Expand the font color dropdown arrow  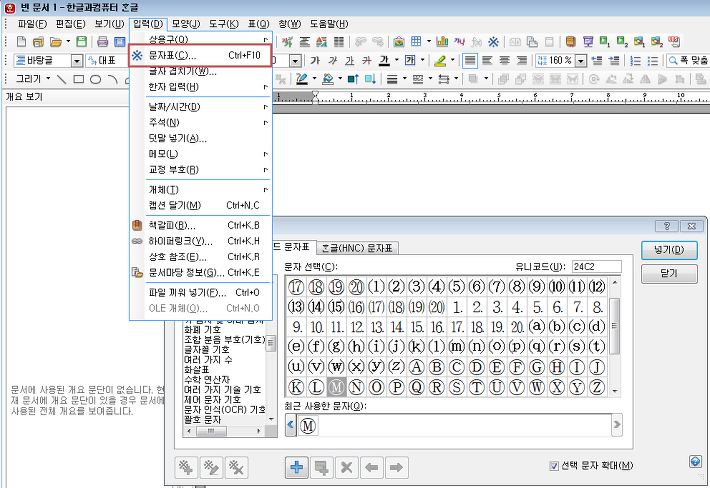coord(397,60)
